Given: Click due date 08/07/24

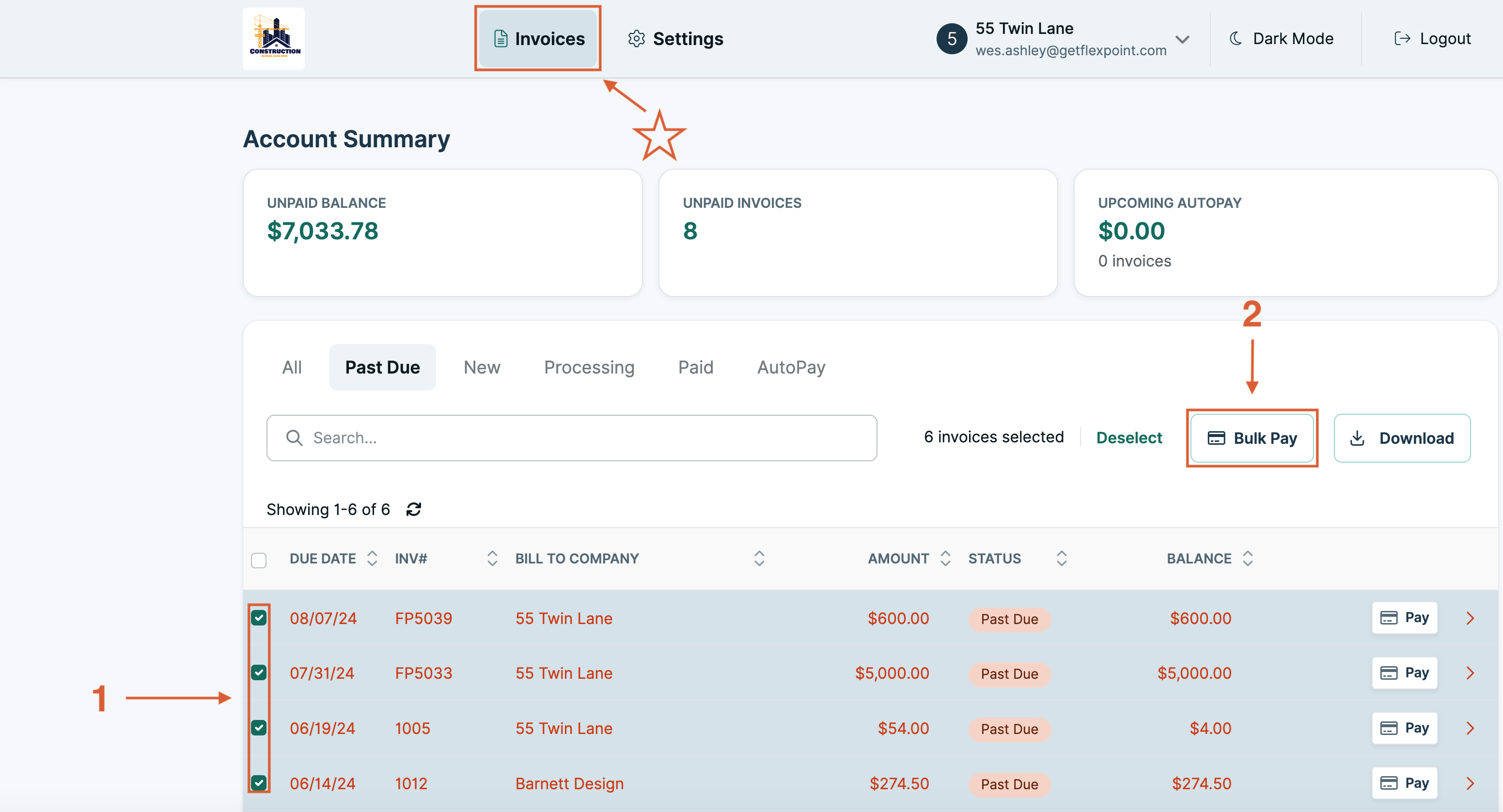Looking at the screenshot, I should (323, 618).
